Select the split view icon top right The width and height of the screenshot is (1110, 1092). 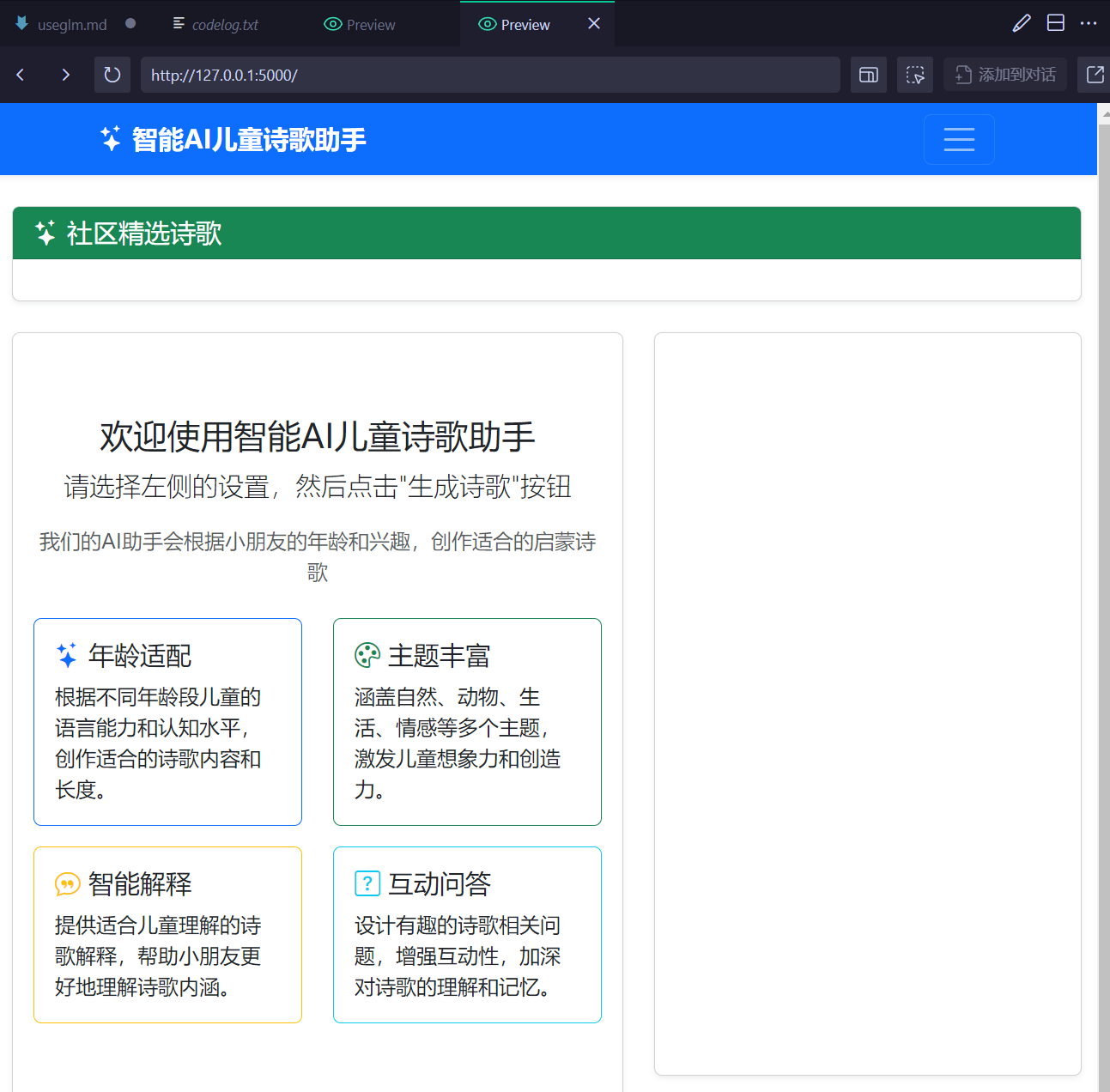[x=1056, y=22]
